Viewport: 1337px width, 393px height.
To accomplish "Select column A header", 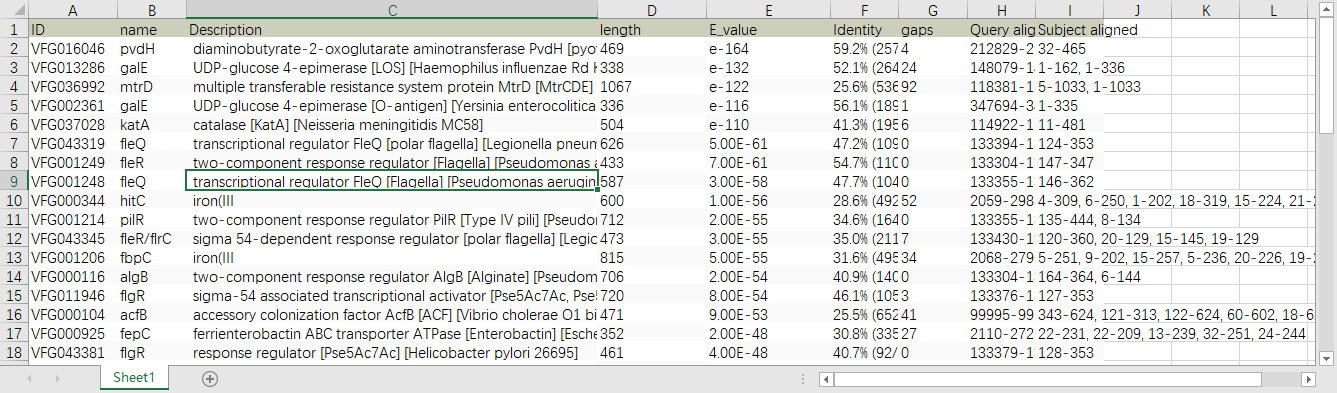I will tap(72, 10).
